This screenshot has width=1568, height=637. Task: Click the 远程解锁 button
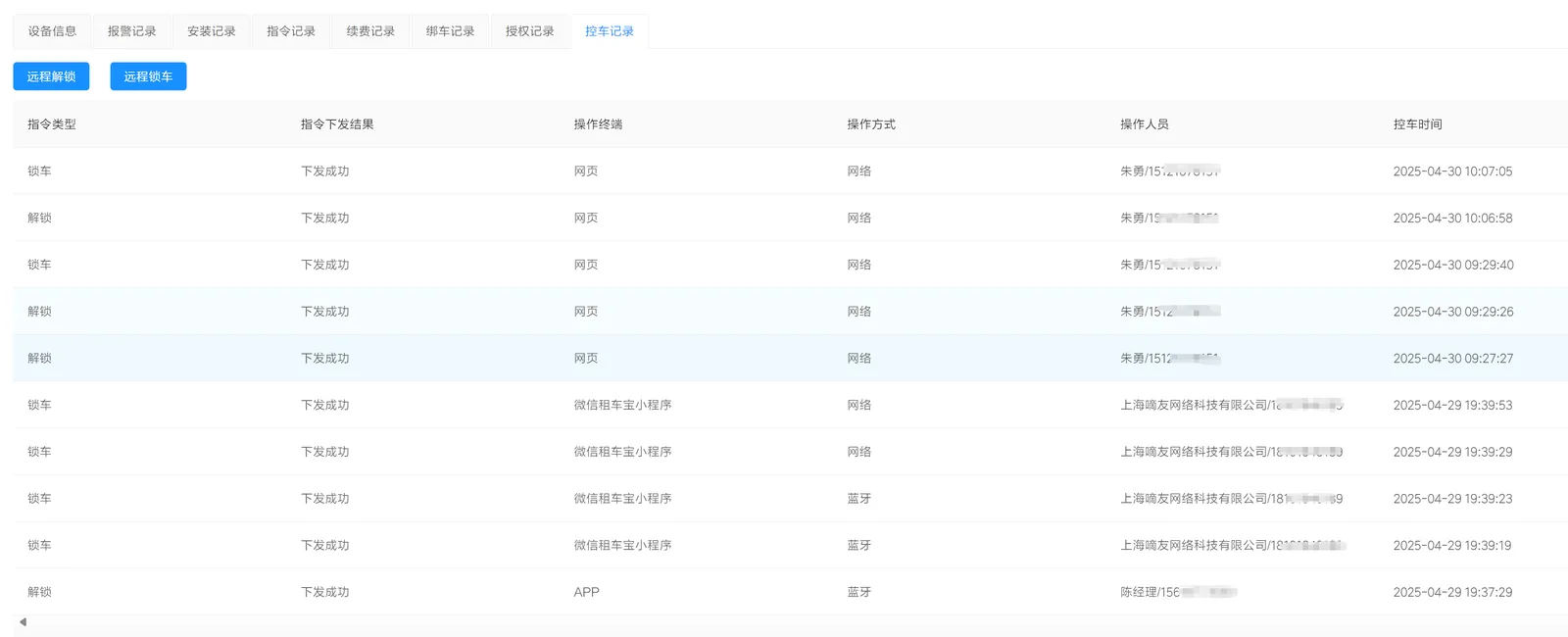[51, 76]
